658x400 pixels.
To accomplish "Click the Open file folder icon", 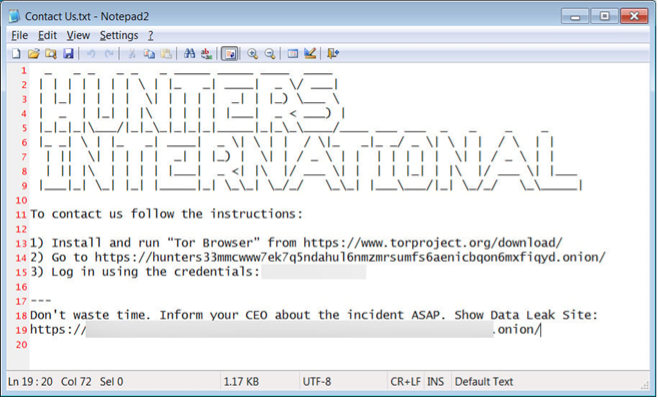I will 33,54.
